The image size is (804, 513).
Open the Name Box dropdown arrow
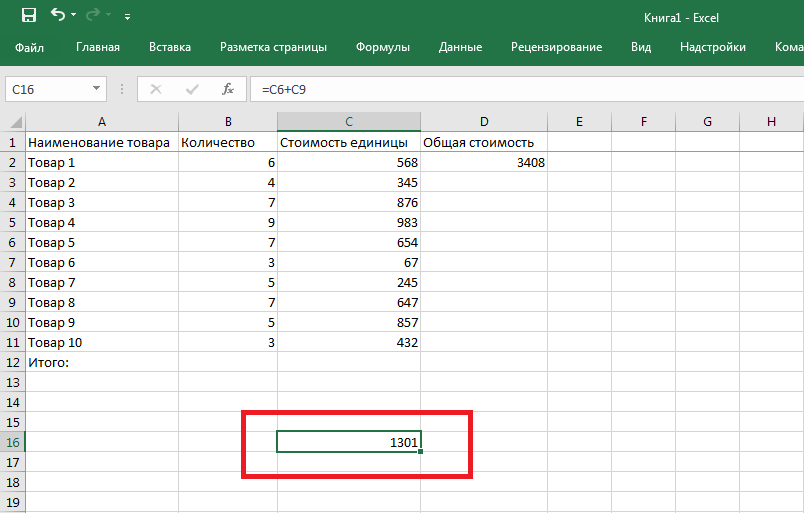point(97,89)
